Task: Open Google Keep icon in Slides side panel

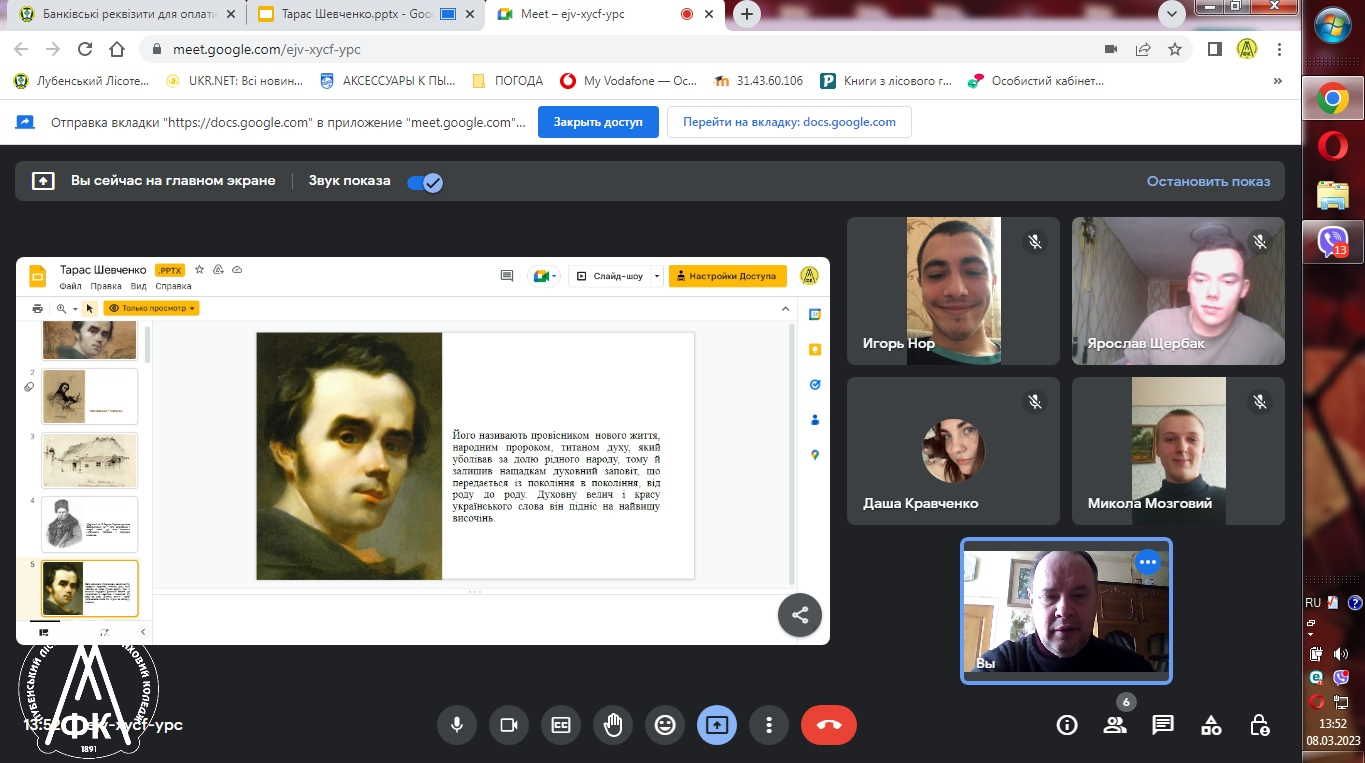Action: point(815,349)
